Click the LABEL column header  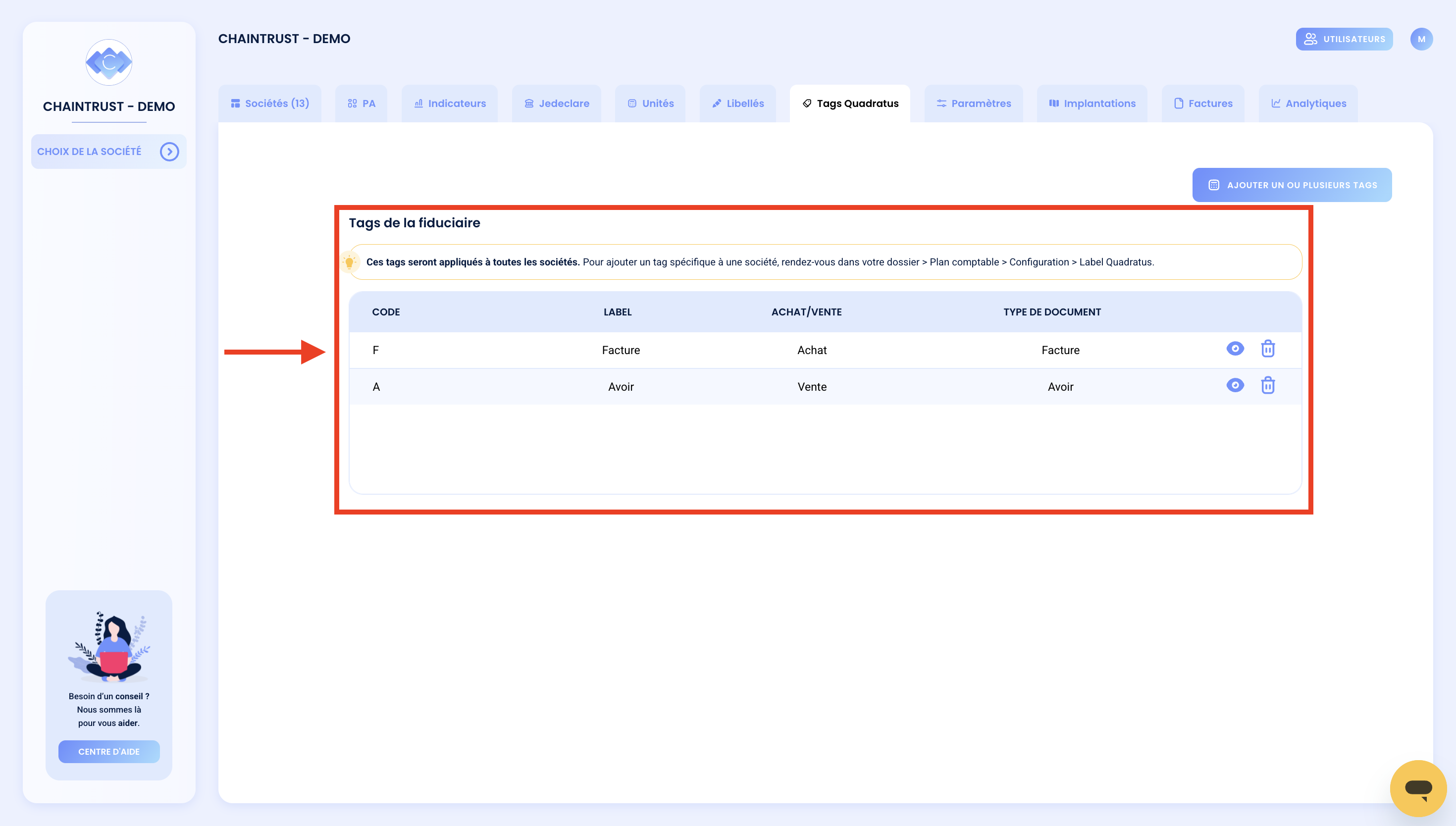tap(617, 312)
